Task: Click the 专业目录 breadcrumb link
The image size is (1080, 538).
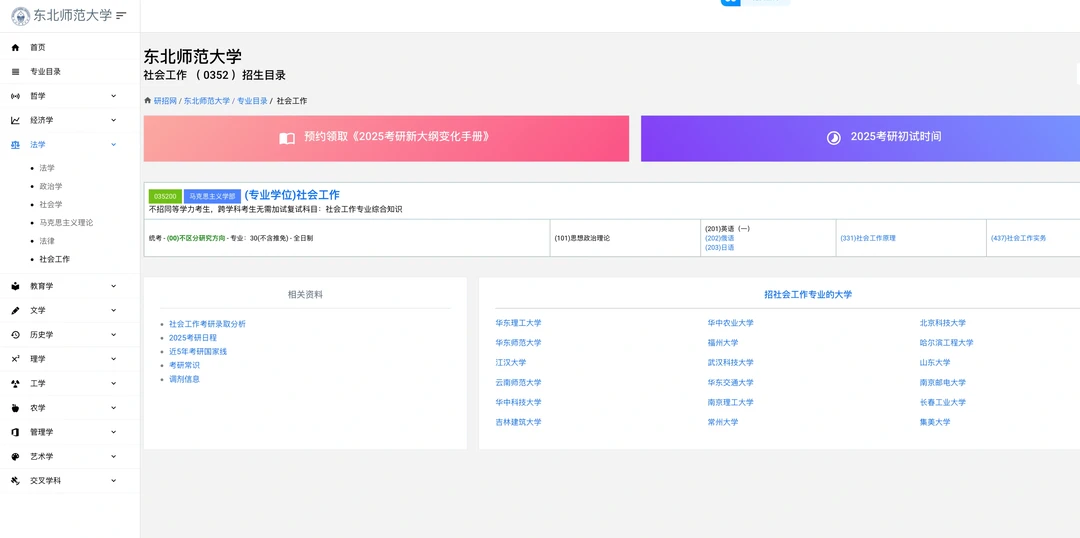Action: click(x=252, y=101)
